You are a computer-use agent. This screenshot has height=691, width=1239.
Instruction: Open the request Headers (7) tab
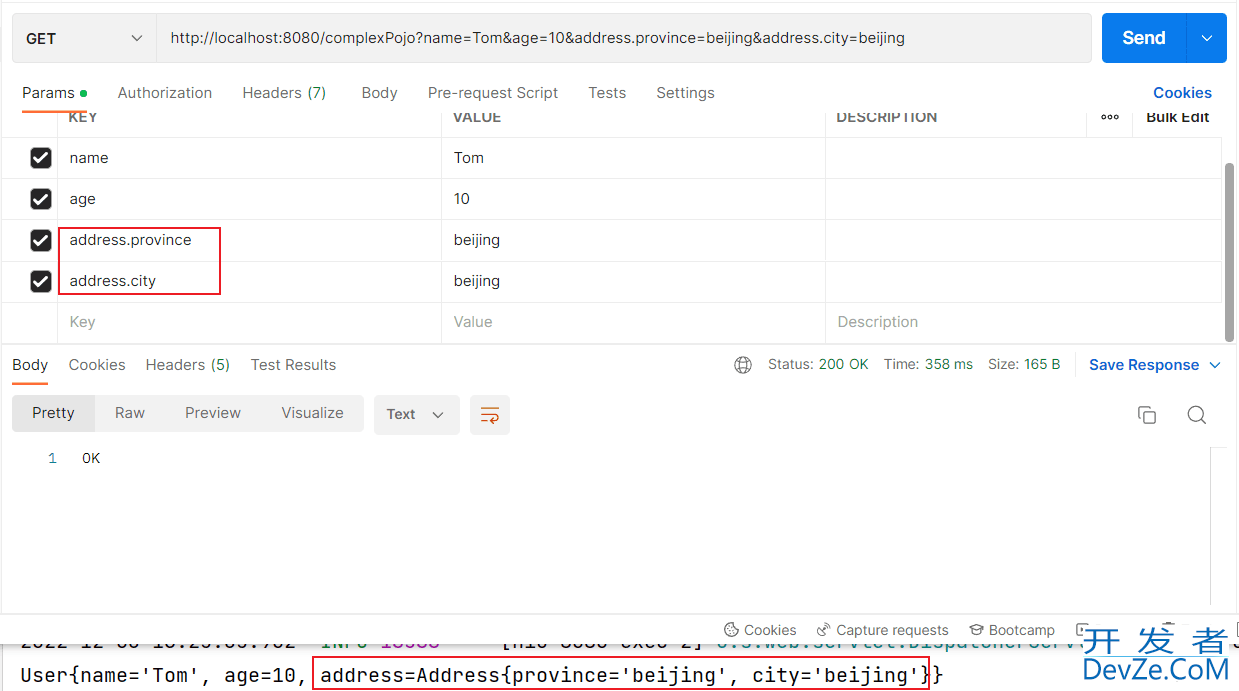click(x=284, y=93)
